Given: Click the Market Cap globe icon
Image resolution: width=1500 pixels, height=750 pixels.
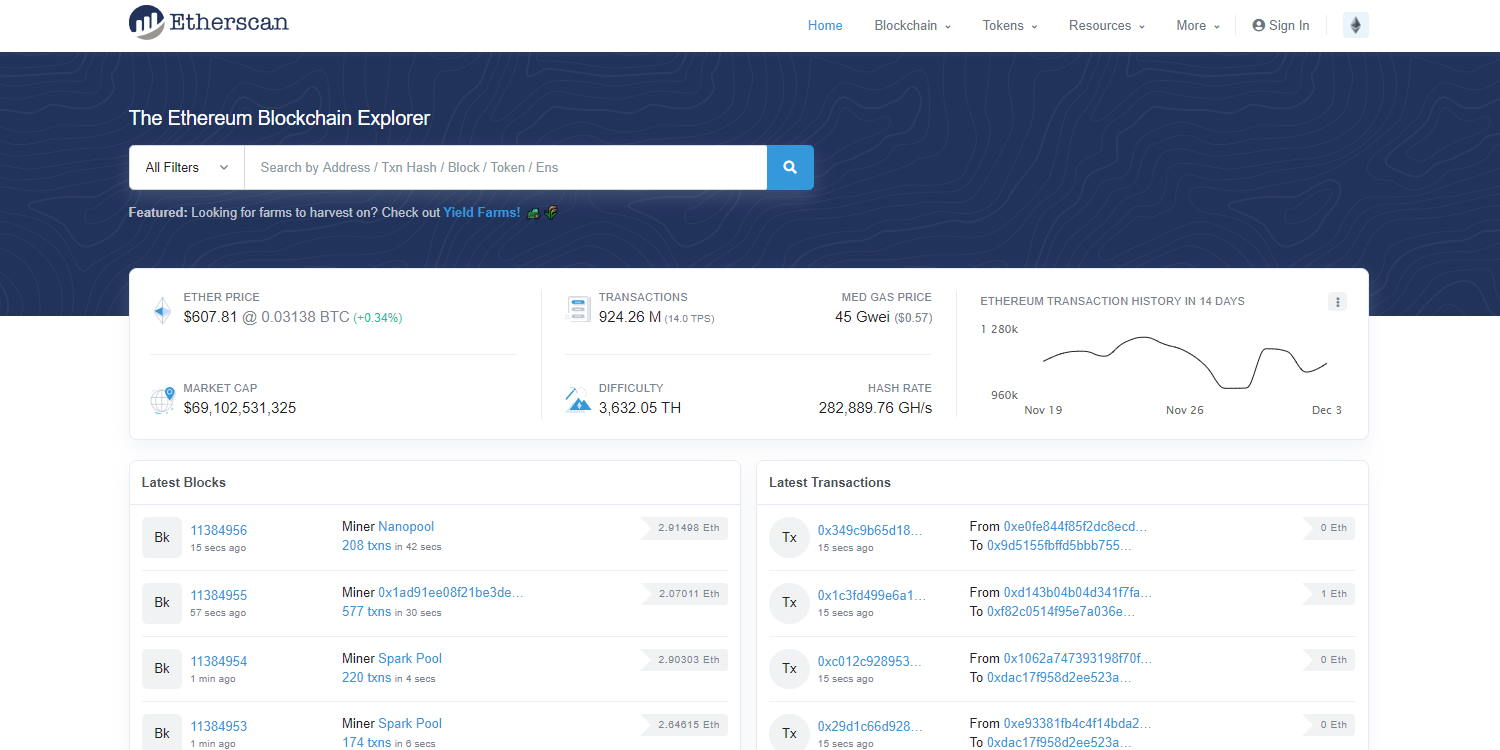Looking at the screenshot, I should tap(162, 401).
